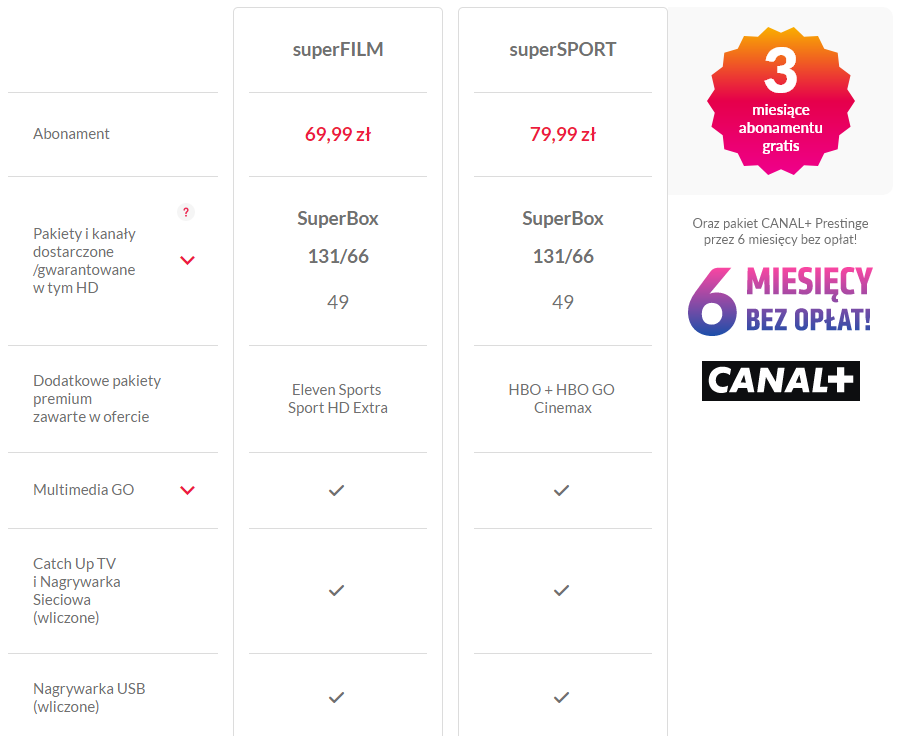Click Nagrywarka USB checkmark under superSPORT
This screenshot has height=737, width=907.
coord(562,698)
